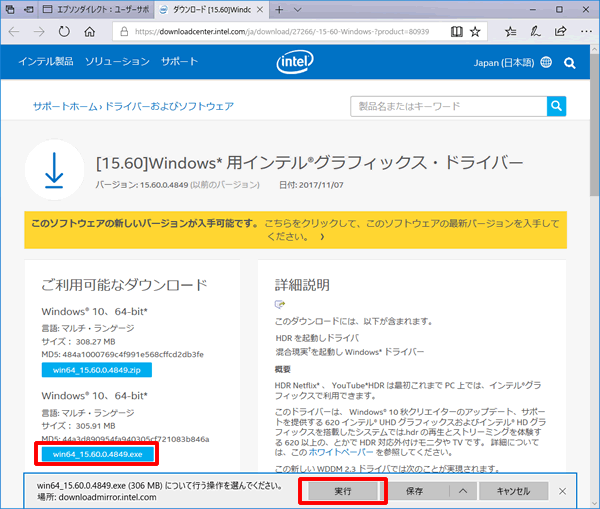
Task: Click the Intel site search magnifier icon
Action: (570, 62)
